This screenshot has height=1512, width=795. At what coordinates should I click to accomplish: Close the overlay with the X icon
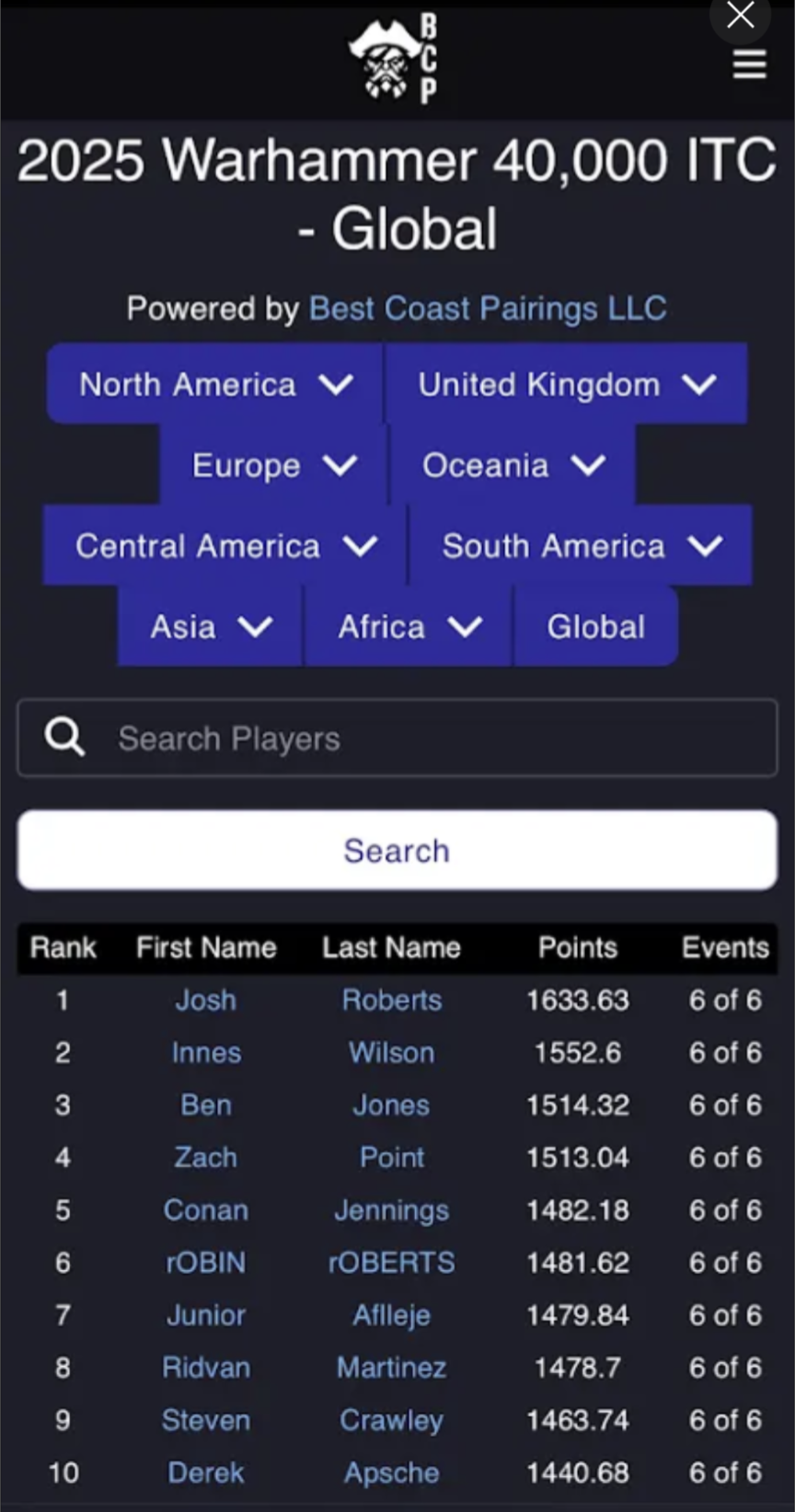(741, 16)
